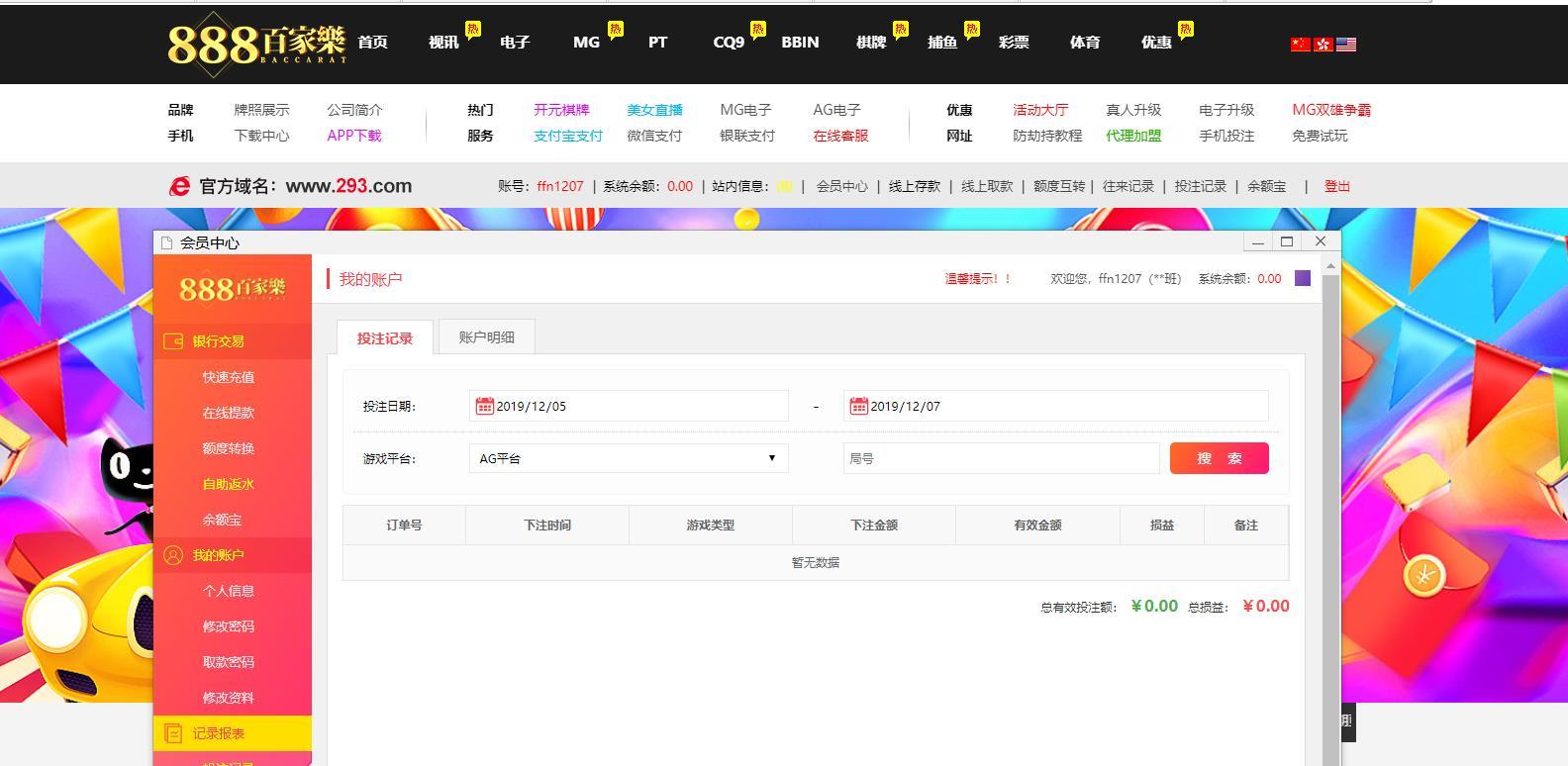Open CQ9 in the top navigation
The width and height of the screenshot is (1568, 766).
[x=729, y=42]
